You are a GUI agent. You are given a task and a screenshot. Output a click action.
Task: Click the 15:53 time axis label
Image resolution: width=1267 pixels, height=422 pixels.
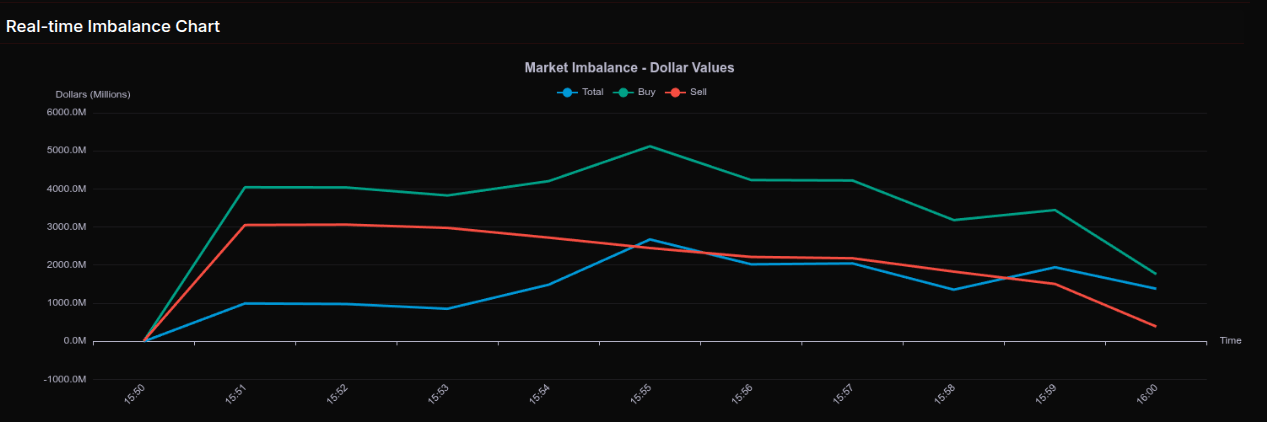[x=438, y=395]
